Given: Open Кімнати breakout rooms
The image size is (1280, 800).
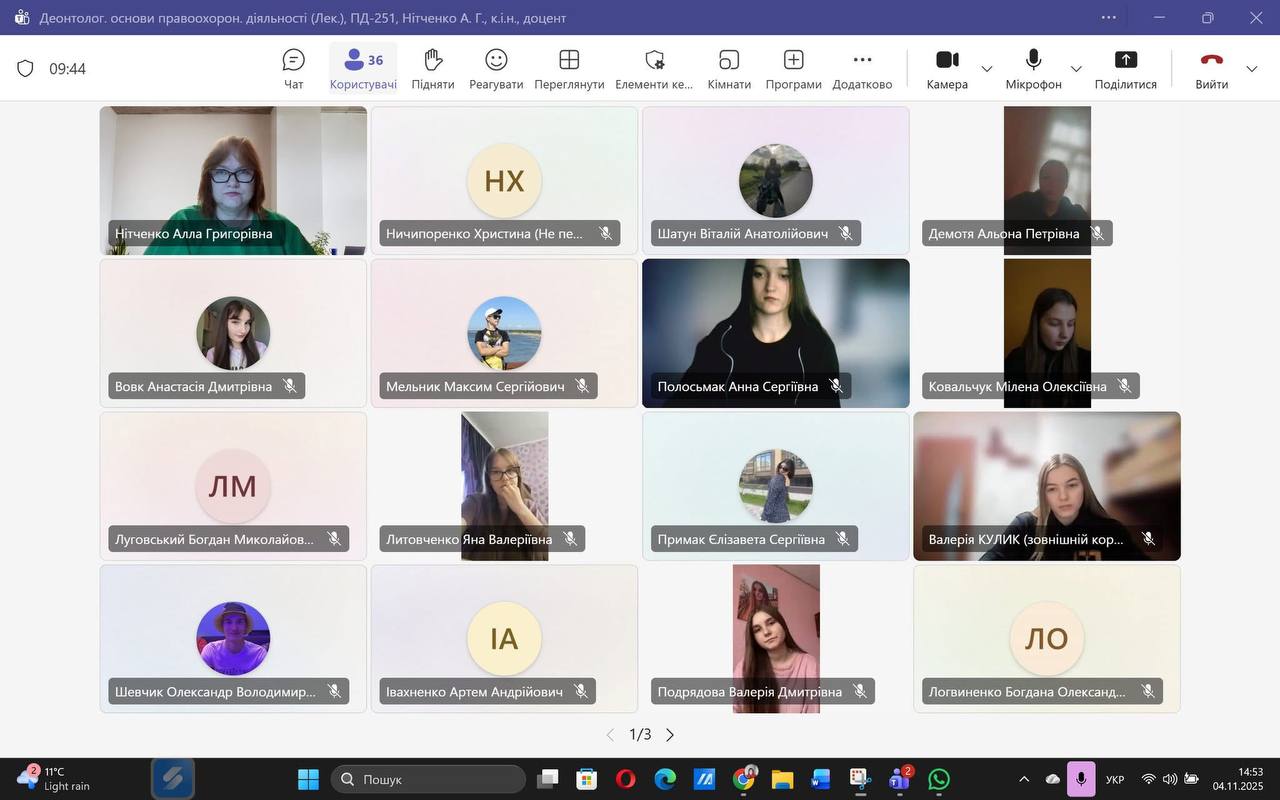Looking at the screenshot, I should click(x=729, y=68).
